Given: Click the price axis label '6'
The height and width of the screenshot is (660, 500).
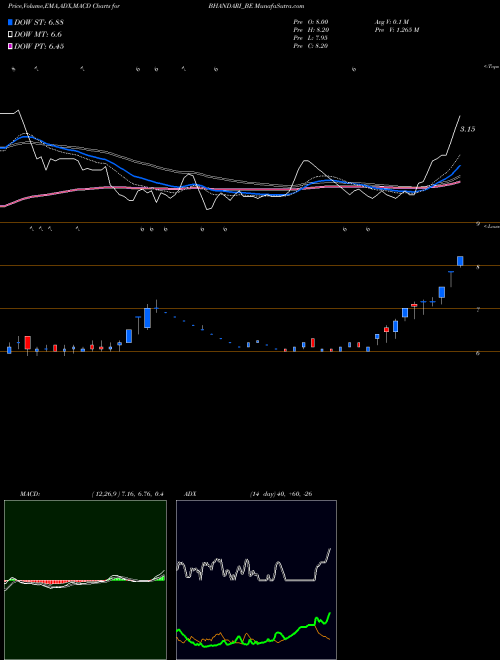Looking at the screenshot, I should coord(478,353).
